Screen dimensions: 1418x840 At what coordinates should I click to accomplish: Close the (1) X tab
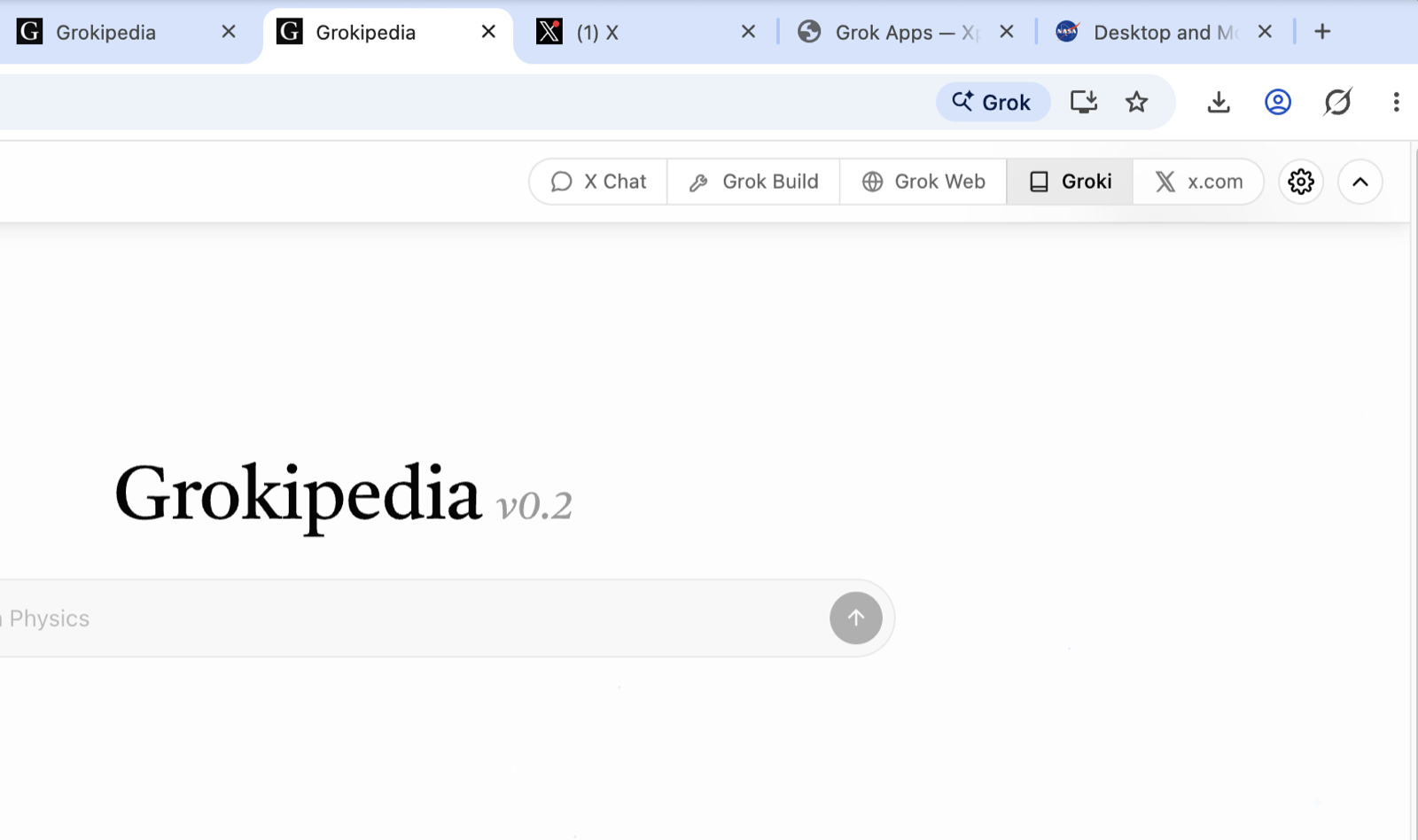[748, 32]
